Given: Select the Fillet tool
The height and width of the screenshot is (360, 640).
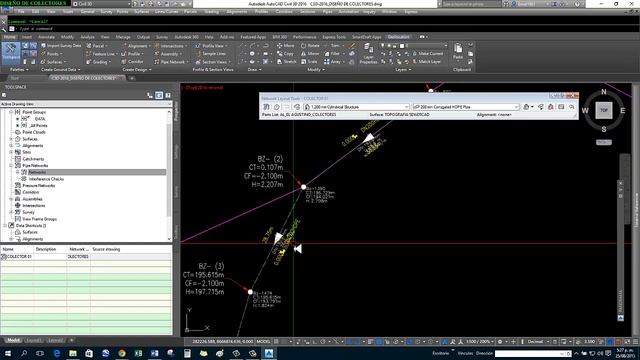Looking at the screenshot, I should 333,54.
